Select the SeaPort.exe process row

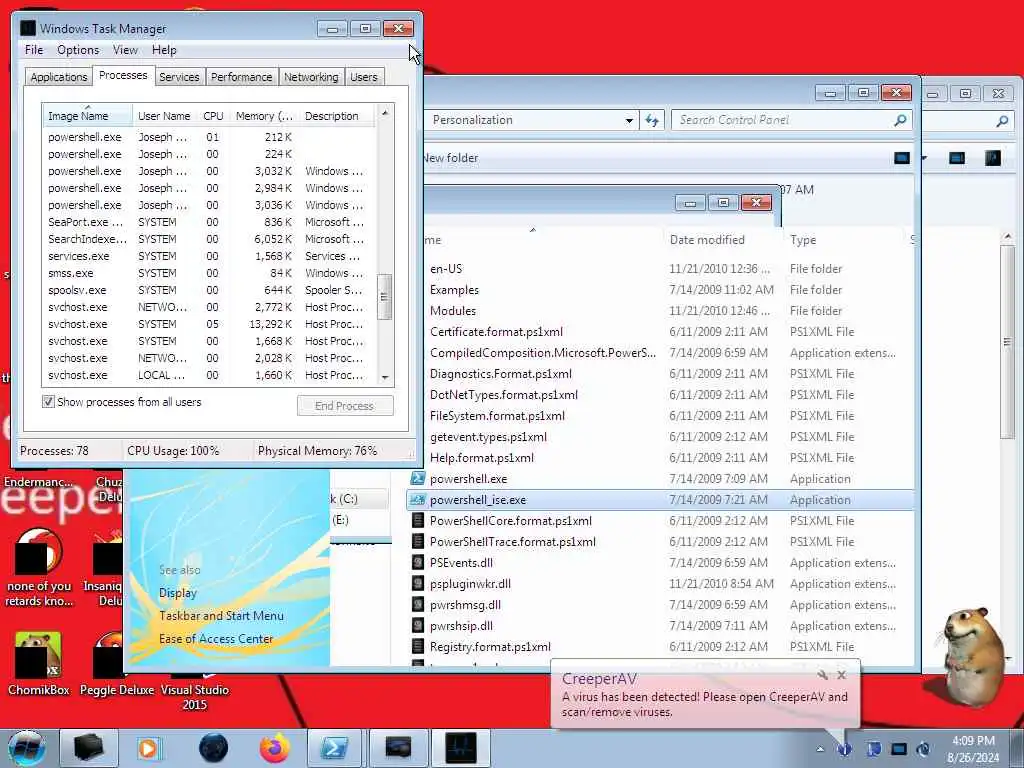pyautogui.click(x=208, y=222)
